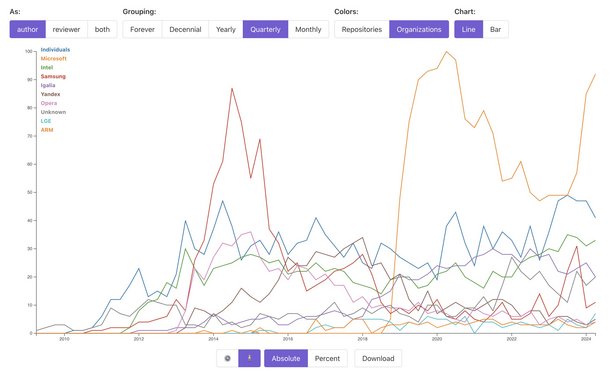Choose the 'both' role option
Image resolution: width=614 pixels, height=375 pixels.
tap(102, 29)
